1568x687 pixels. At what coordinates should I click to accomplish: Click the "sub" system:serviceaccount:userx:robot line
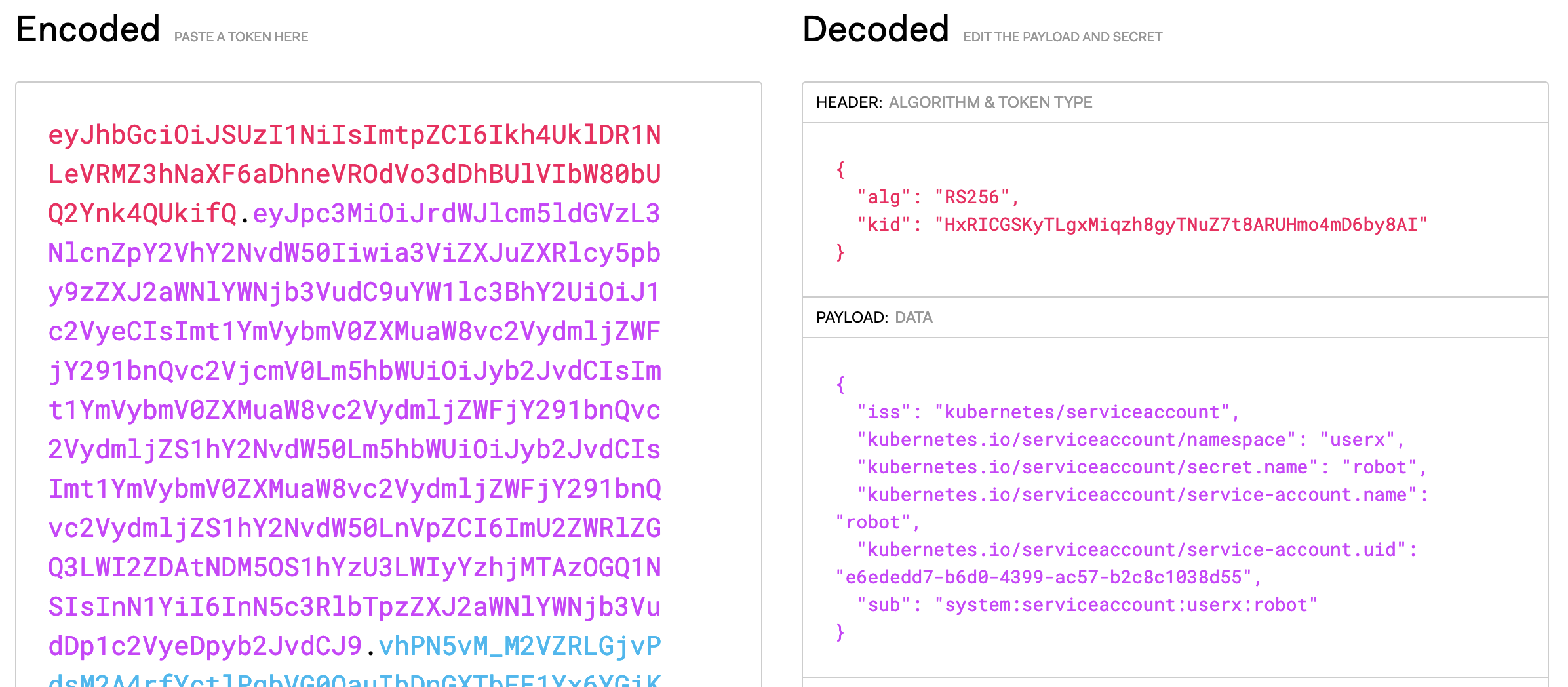(x=1088, y=605)
